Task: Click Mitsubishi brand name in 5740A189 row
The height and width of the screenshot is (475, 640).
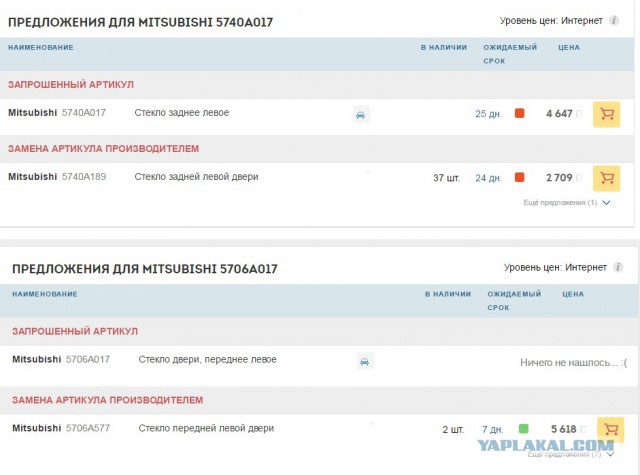Action: pyautogui.click(x=33, y=177)
